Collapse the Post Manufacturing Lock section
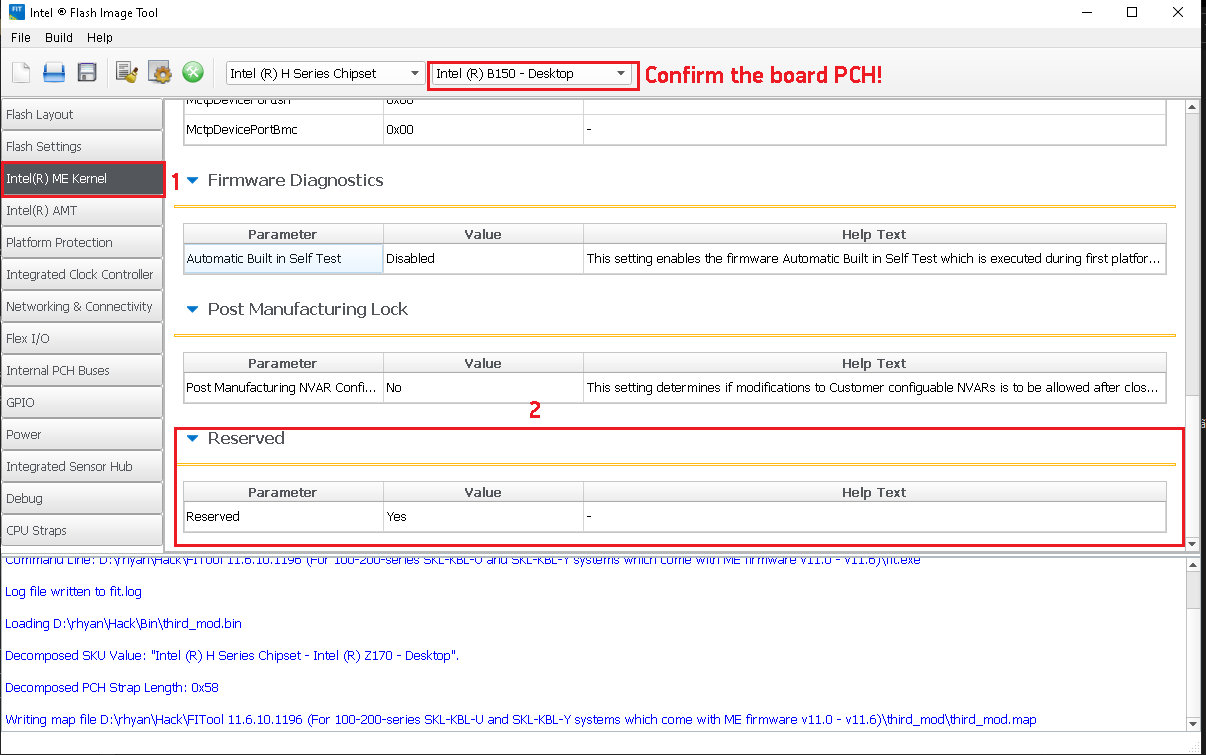The height and width of the screenshot is (755, 1206). point(192,310)
